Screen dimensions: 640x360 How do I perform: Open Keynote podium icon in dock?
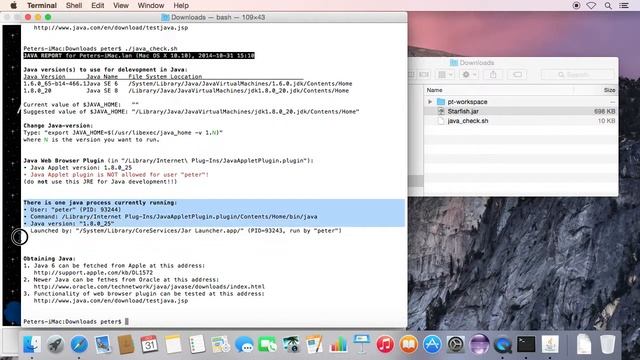tap(362, 344)
